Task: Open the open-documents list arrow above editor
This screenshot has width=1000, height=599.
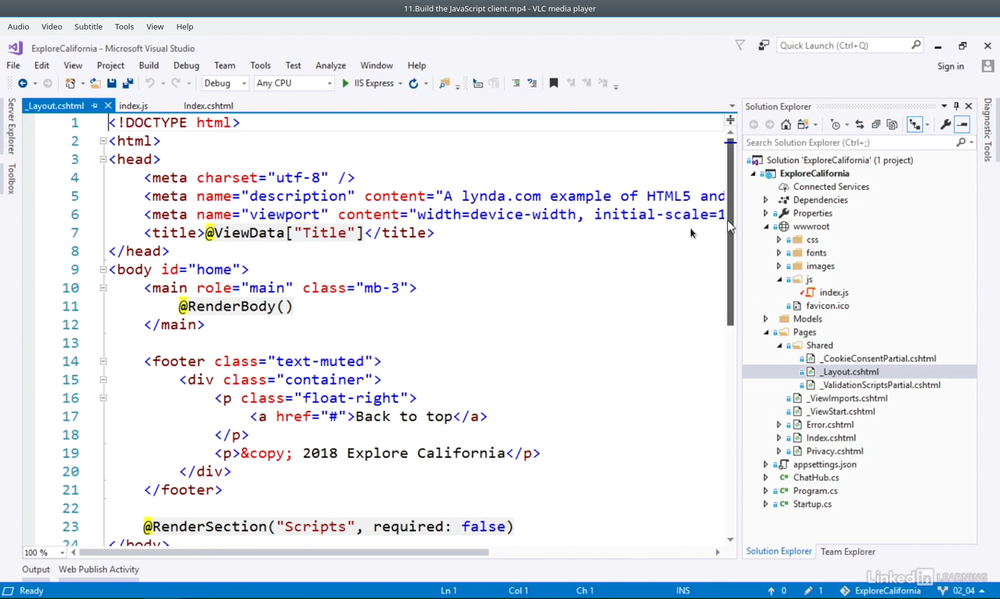Action: point(732,106)
